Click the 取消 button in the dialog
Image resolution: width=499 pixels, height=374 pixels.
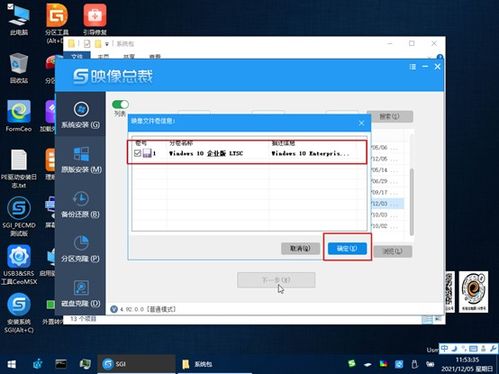click(300, 248)
